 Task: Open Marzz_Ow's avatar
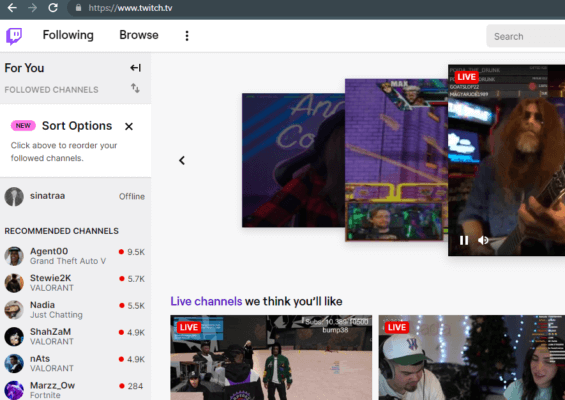14,390
